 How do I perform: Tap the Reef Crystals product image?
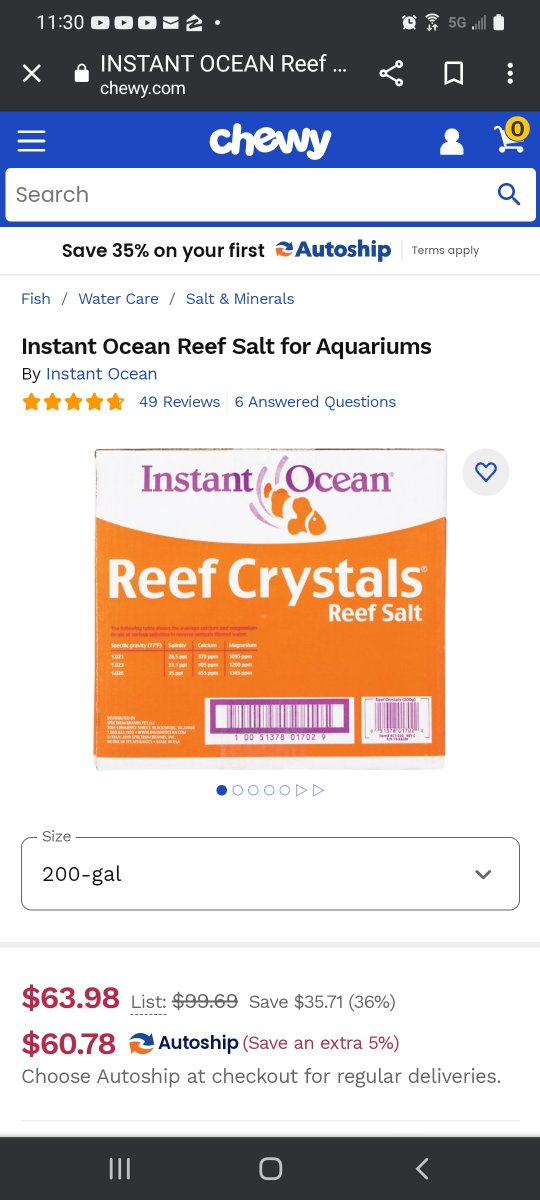270,609
